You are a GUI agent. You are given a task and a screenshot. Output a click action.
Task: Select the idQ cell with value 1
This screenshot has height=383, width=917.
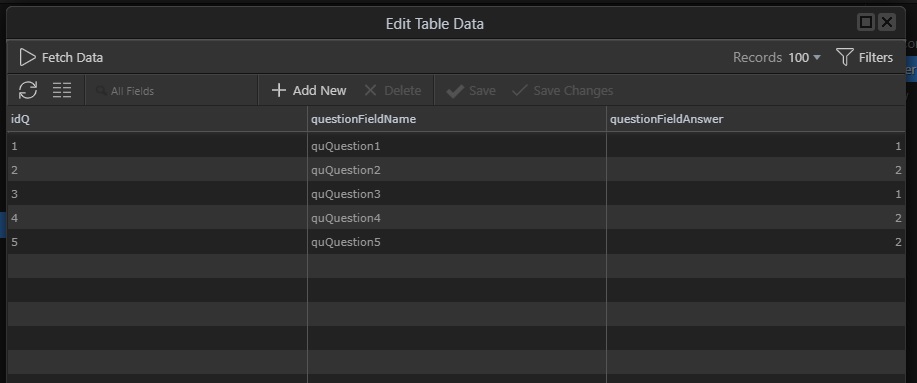(157, 146)
